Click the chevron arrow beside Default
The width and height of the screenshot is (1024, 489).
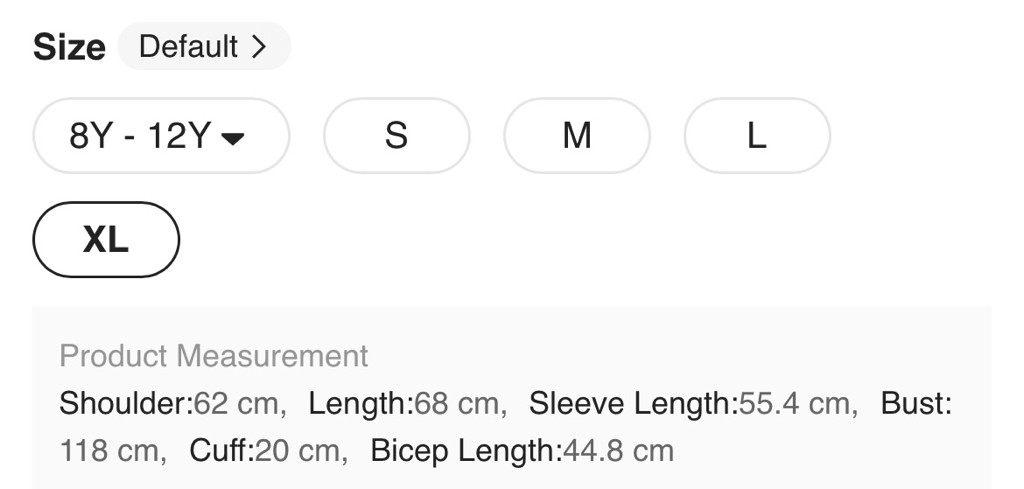click(x=259, y=47)
